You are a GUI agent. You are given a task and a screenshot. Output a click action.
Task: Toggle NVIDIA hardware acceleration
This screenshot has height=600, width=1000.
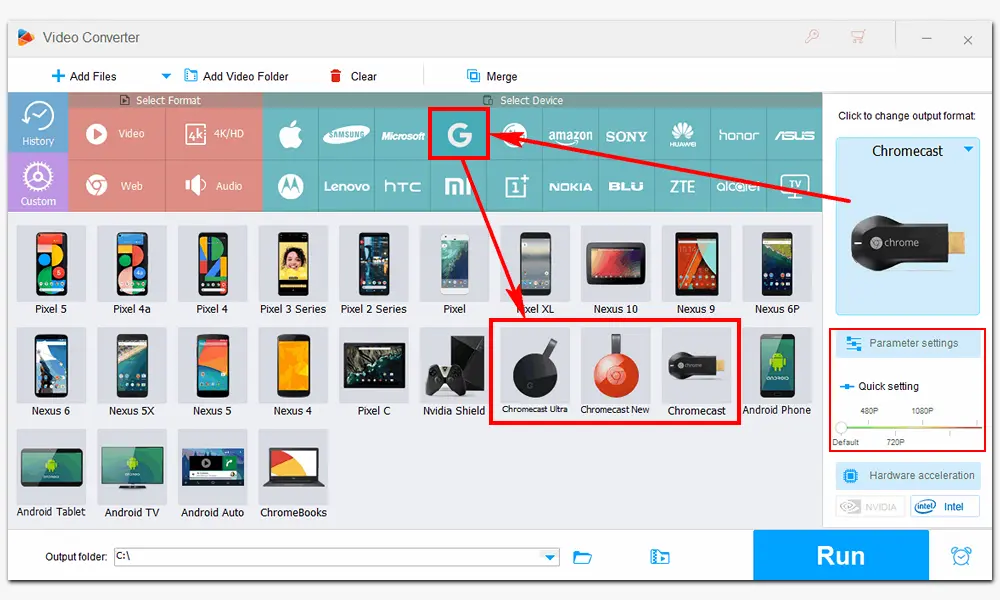coord(870,506)
